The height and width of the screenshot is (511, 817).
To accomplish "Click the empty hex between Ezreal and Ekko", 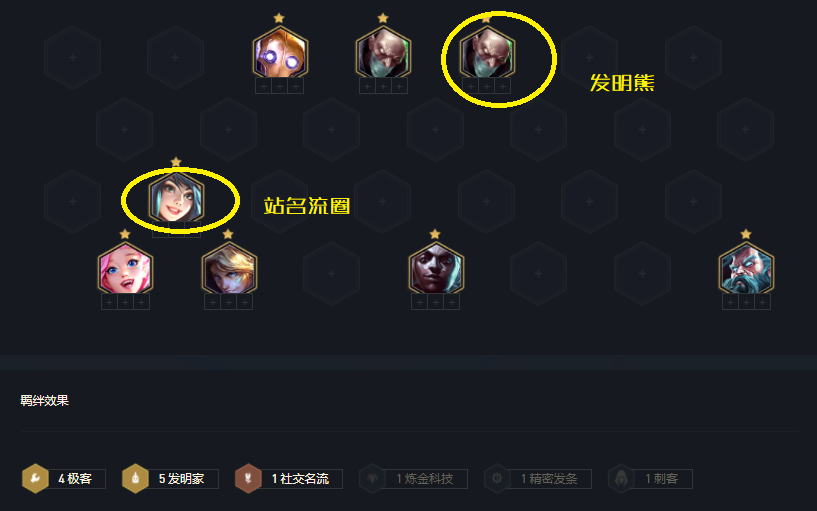I will coord(331,273).
